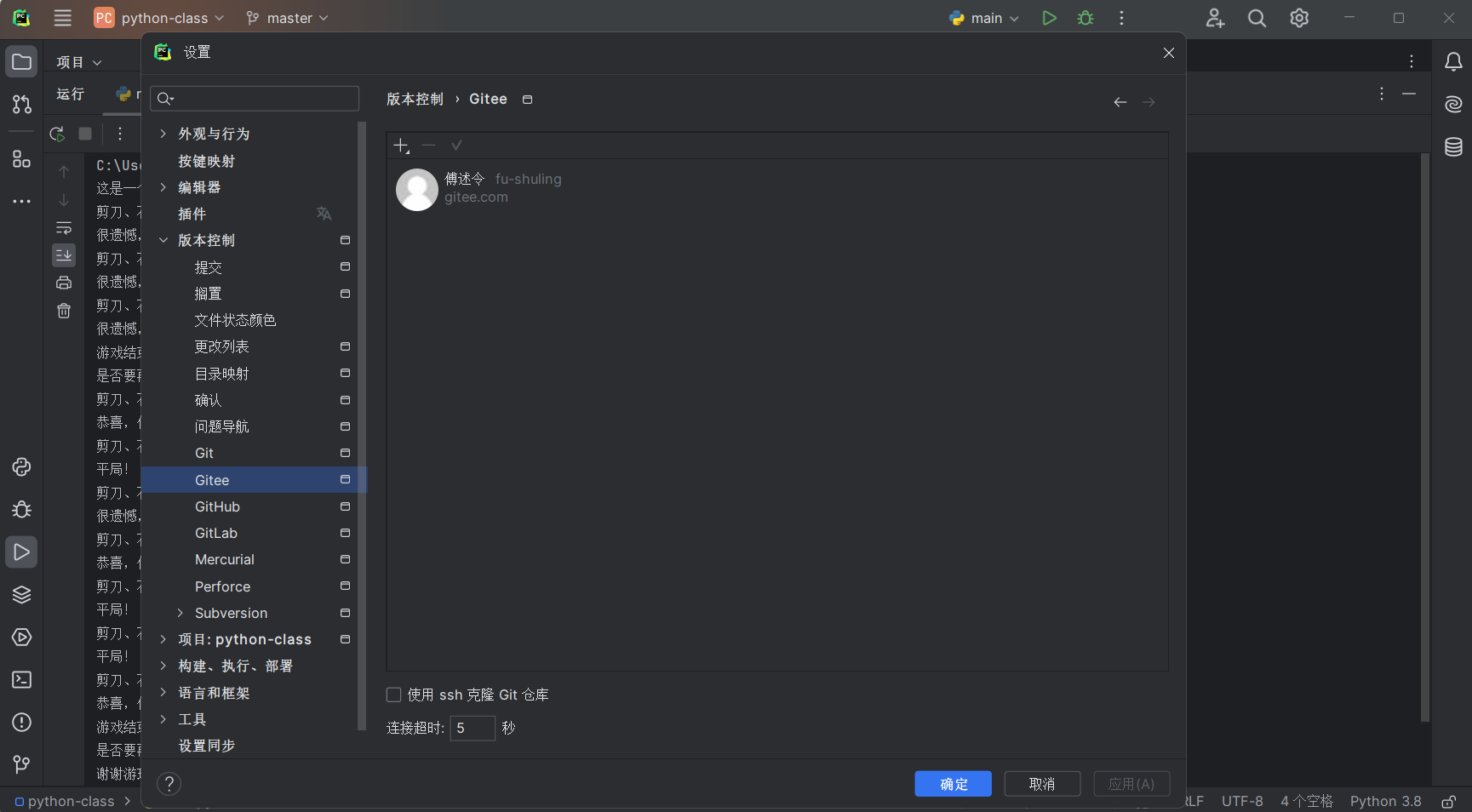Open the Terminal tool window

click(22, 680)
